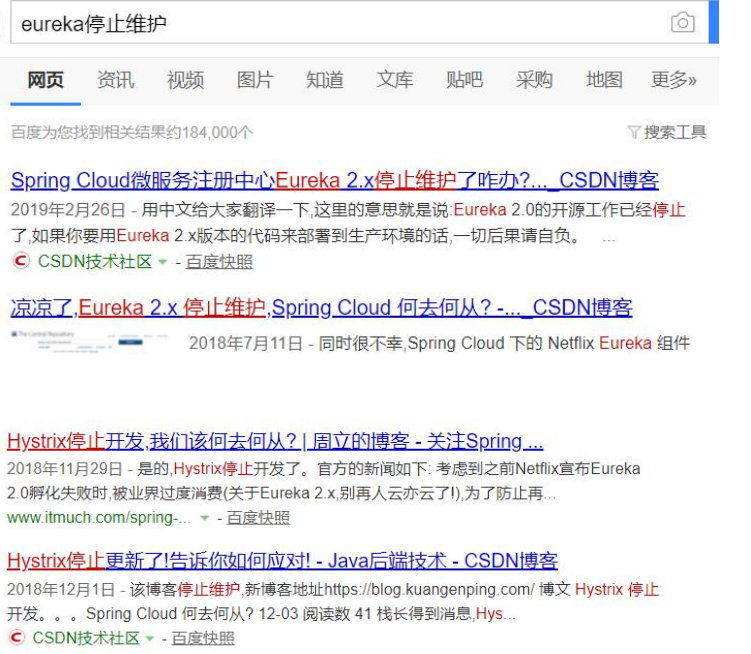Switch to the 采购 tab
This screenshot has height=654, width=751.
[534, 80]
